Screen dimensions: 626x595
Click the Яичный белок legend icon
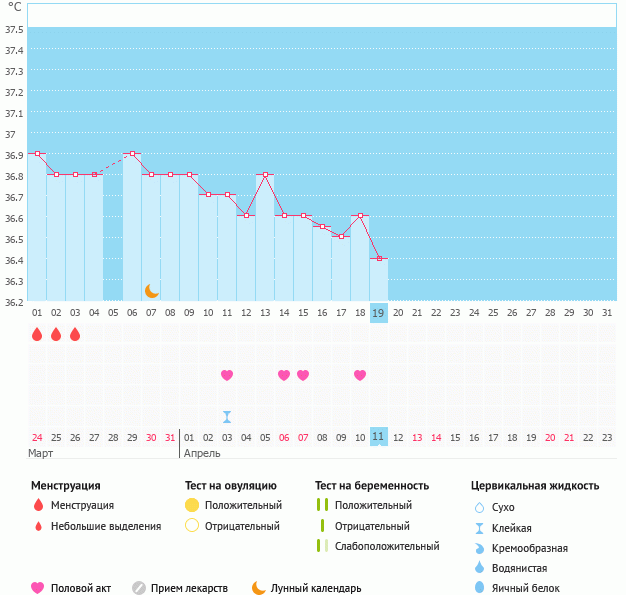pyautogui.click(x=479, y=588)
